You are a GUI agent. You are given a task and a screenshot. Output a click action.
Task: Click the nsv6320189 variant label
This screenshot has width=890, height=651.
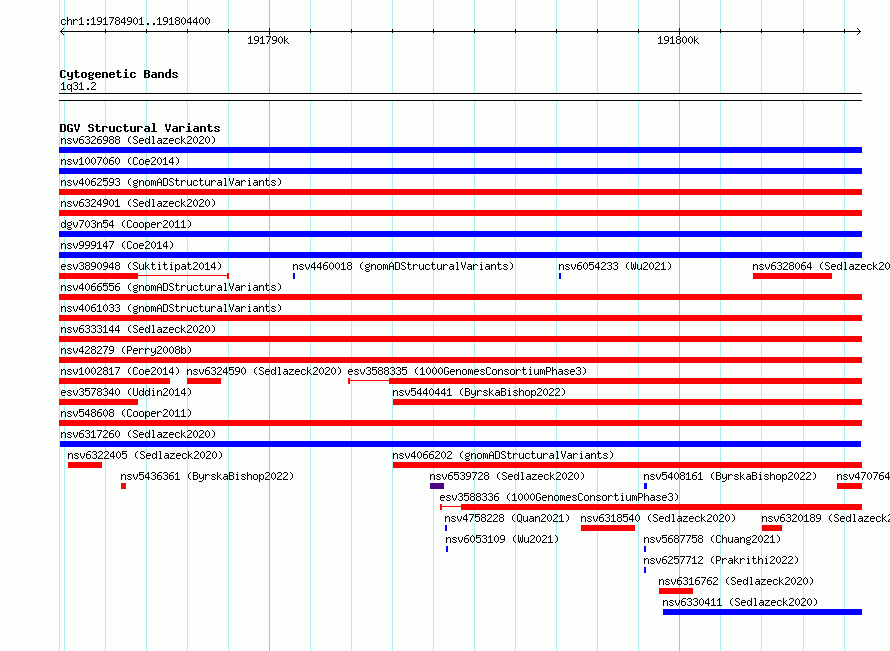825,518
